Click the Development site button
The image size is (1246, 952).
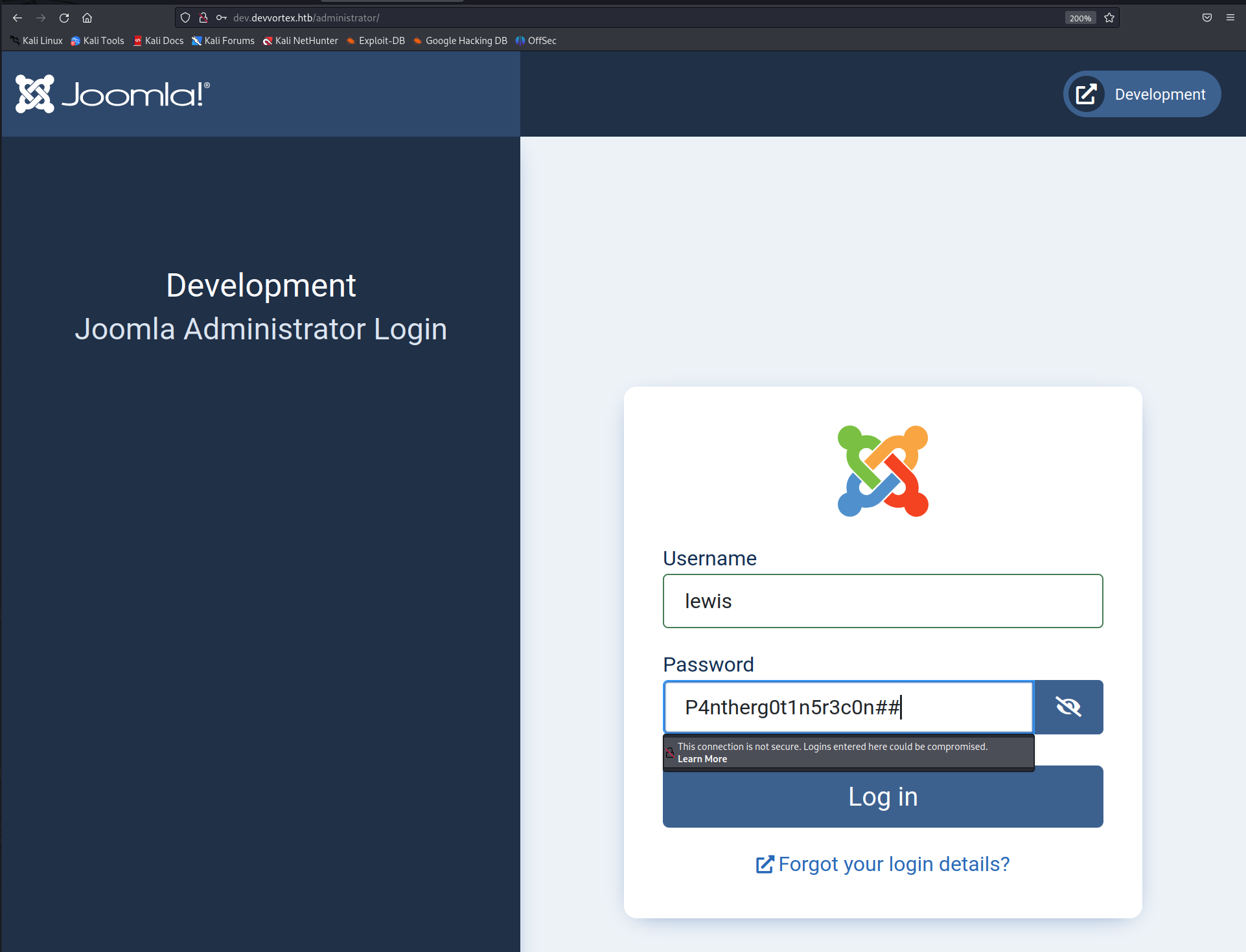point(1142,95)
